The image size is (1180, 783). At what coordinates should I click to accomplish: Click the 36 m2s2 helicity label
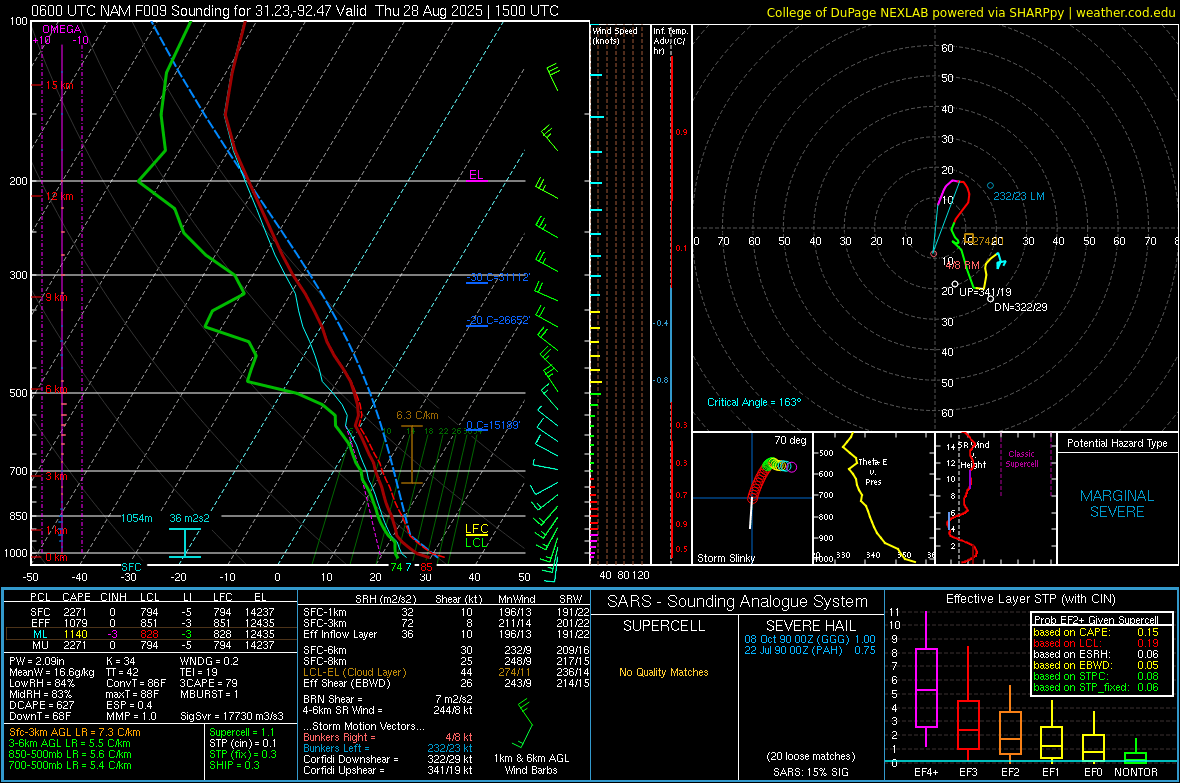click(x=190, y=518)
